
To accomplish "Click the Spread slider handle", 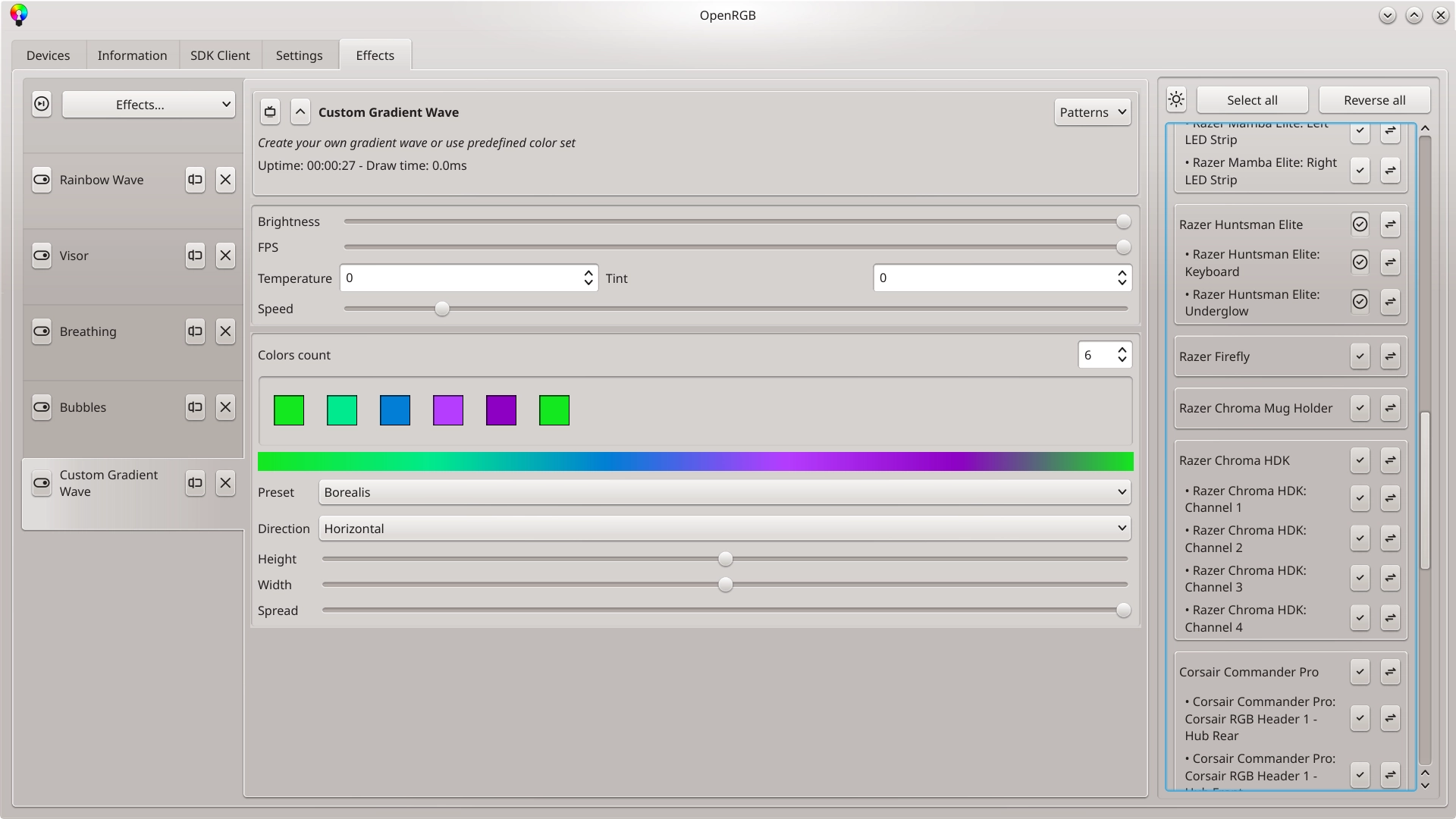I will tap(1123, 610).
